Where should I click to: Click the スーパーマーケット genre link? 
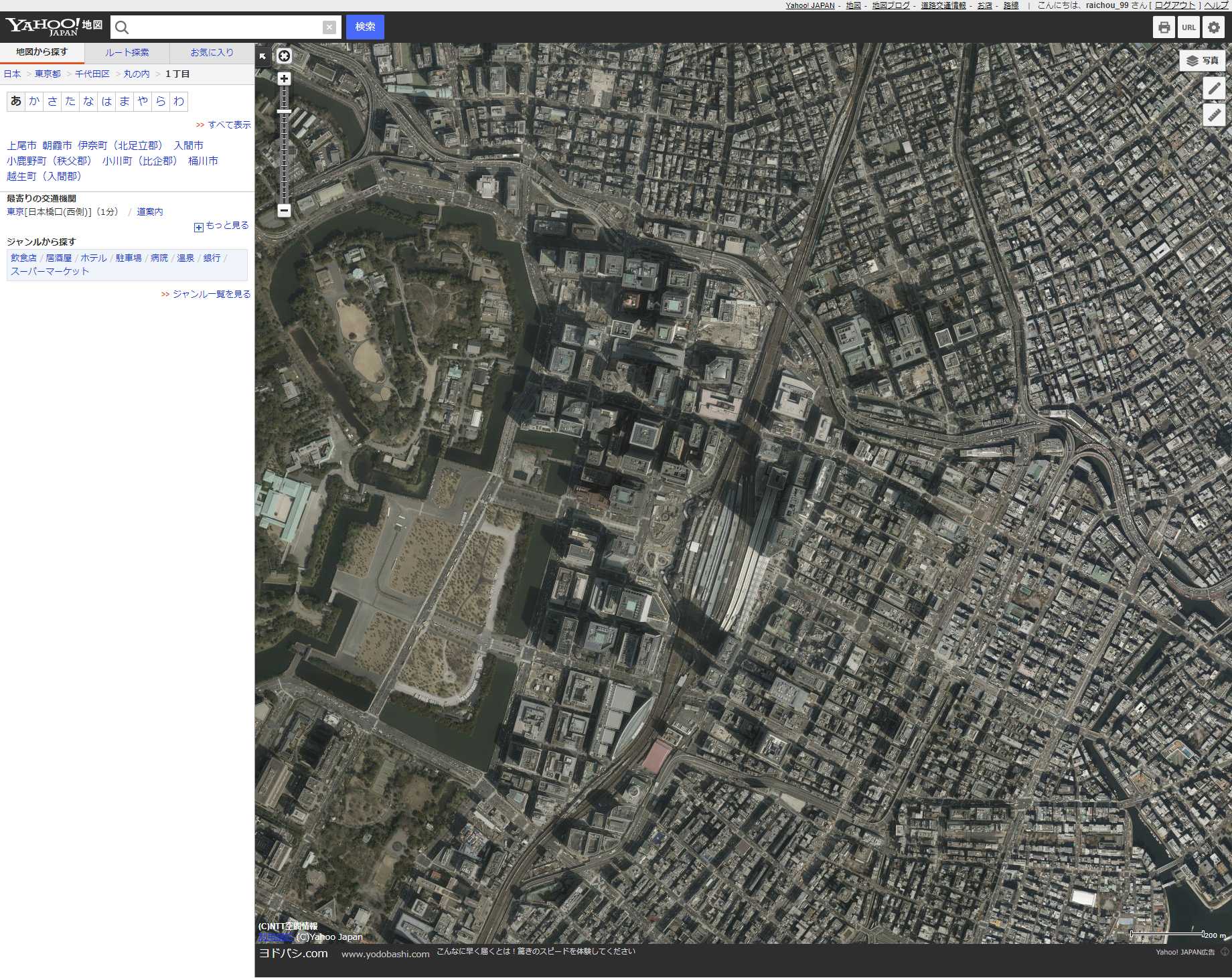[50, 271]
